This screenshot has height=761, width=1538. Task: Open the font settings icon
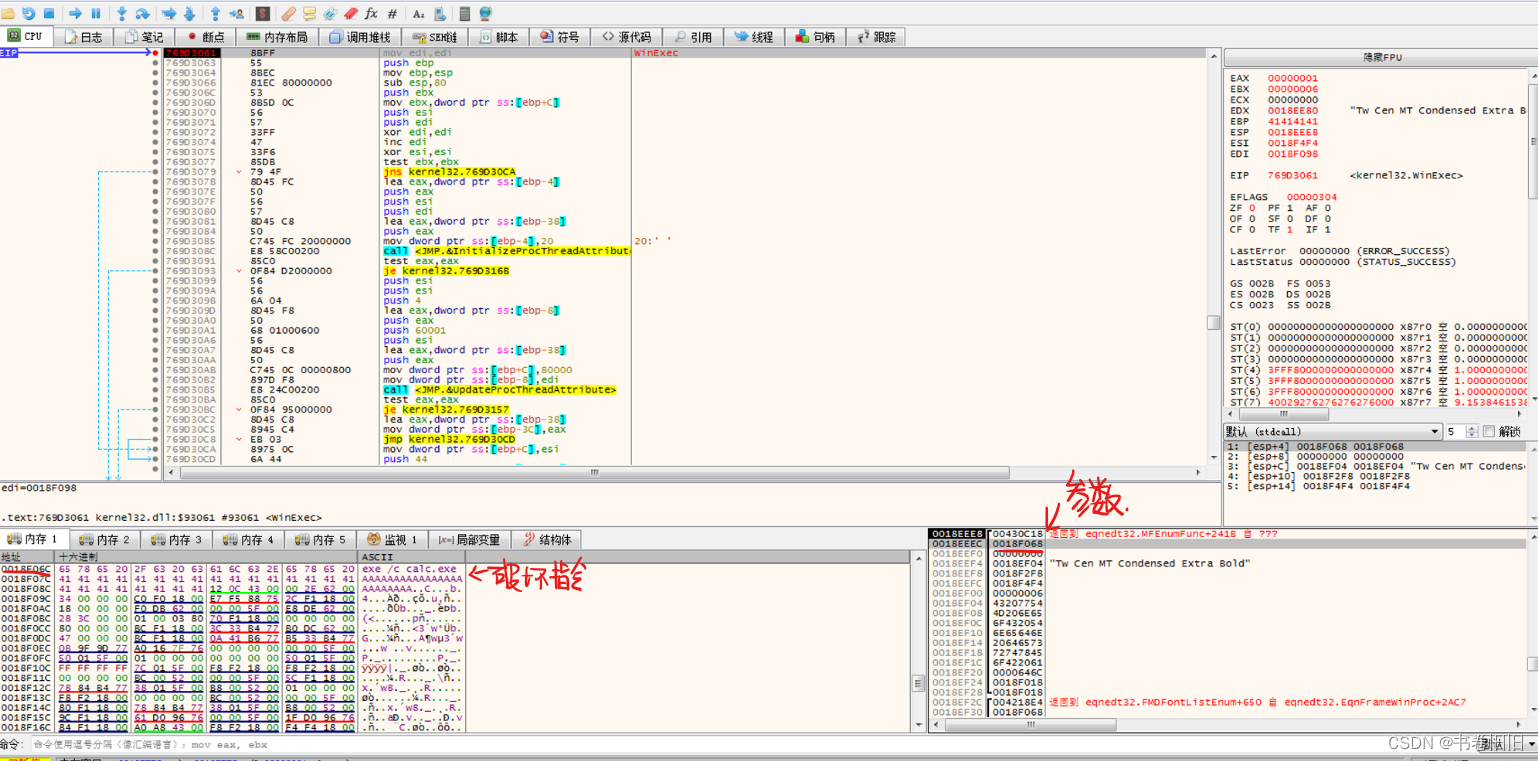[418, 14]
